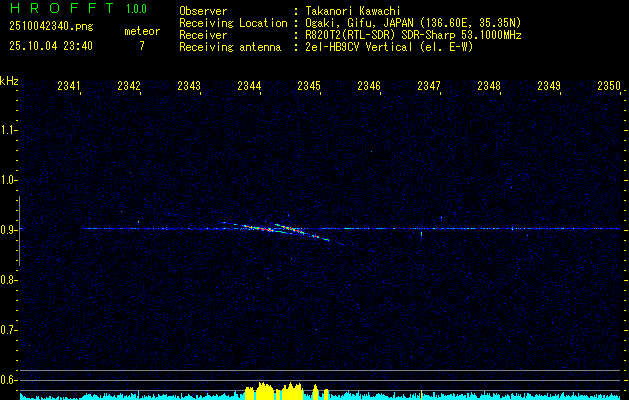Screen dimensions: 629x400
Task: Click the 0.9 frequency axis label
Action: tap(9, 230)
